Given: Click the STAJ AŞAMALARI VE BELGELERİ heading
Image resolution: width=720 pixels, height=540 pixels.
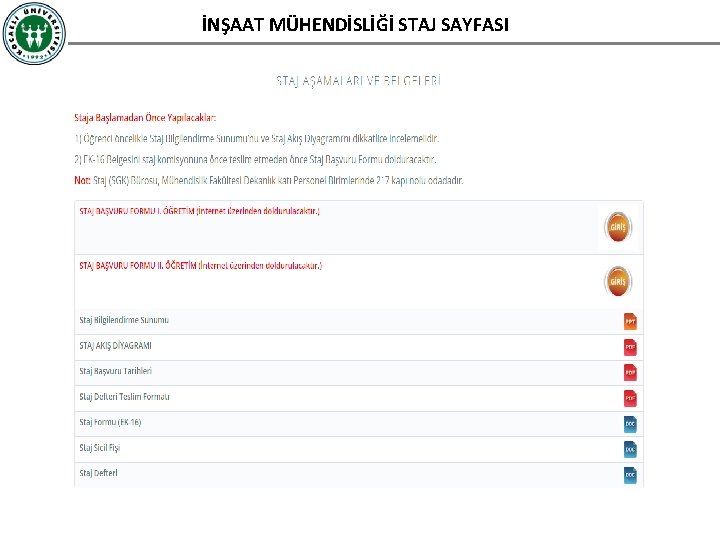Looking at the screenshot, I should (x=359, y=81).
